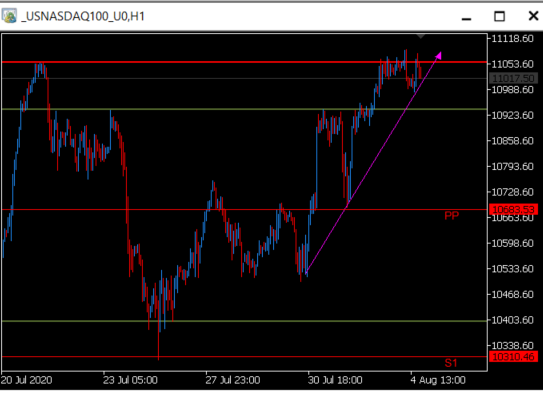This screenshot has width=543, height=394.
Task: Select the magenta trend arrow's arrowhead
Action: coord(438,56)
